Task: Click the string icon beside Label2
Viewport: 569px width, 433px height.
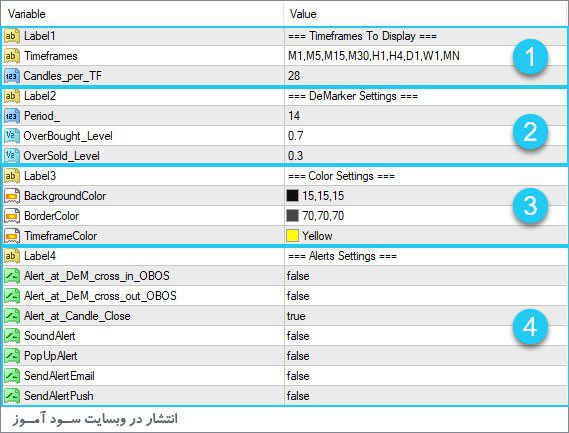Action: tap(12, 96)
